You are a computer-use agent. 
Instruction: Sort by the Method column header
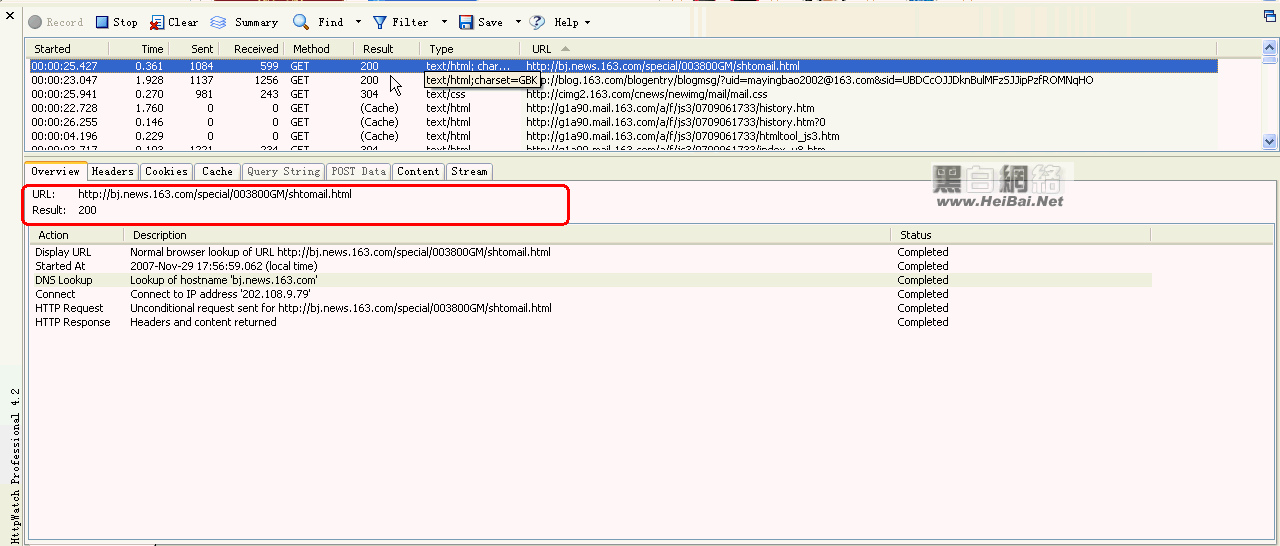(x=319, y=49)
